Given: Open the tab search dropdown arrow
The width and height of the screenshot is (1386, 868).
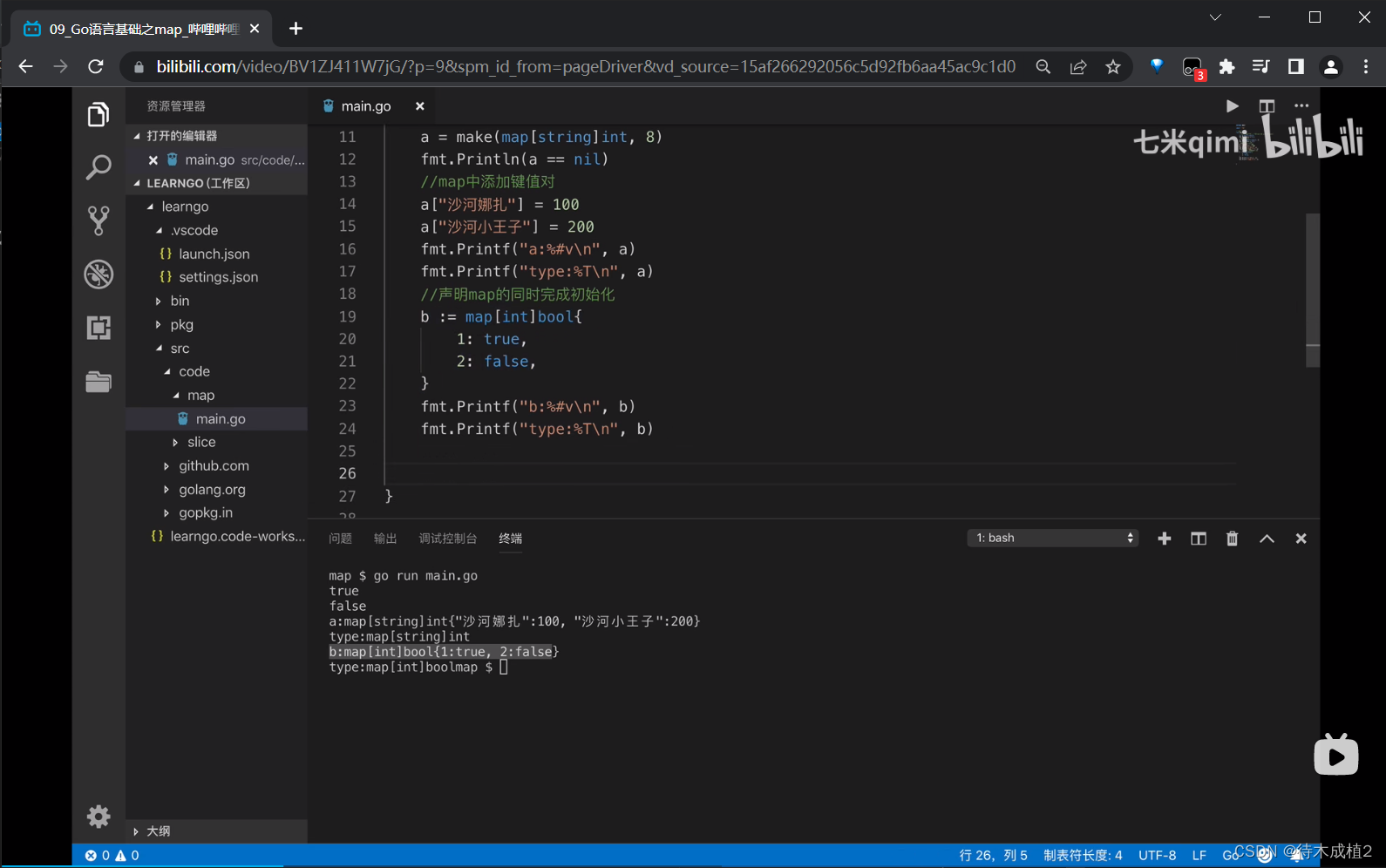Looking at the screenshot, I should [x=1215, y=17].
